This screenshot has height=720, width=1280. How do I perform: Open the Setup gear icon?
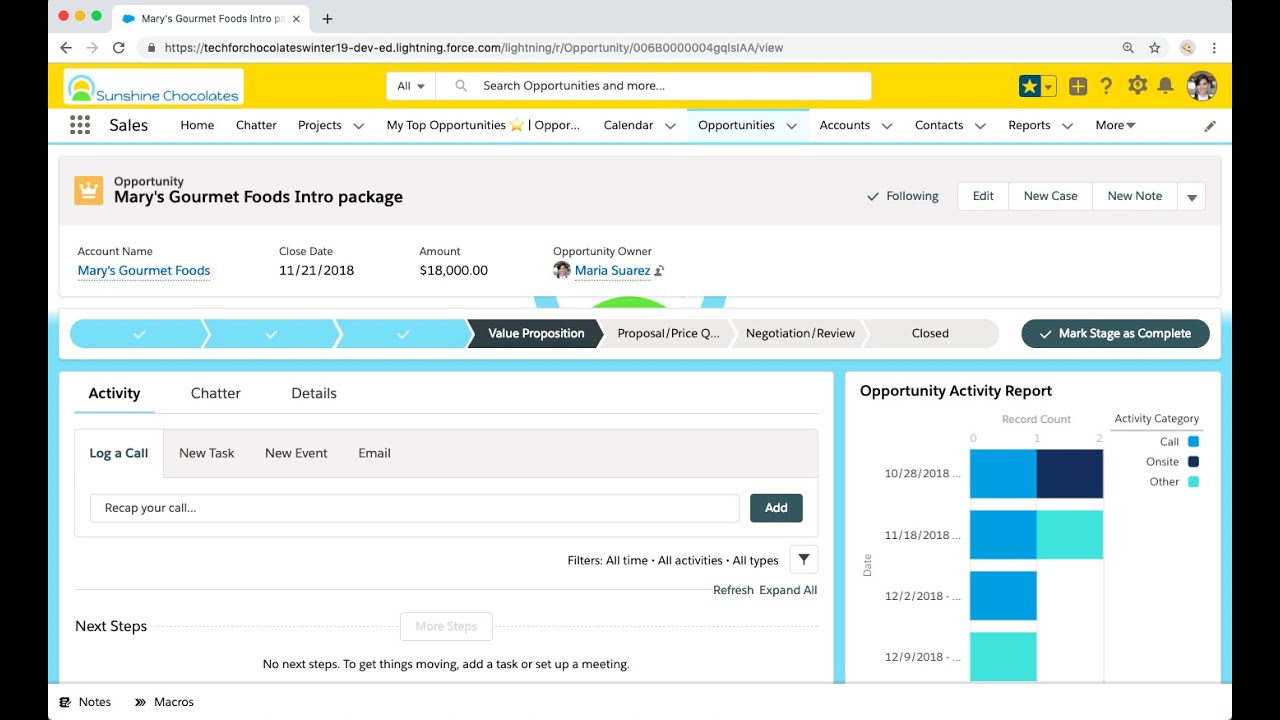coord(1137,85)
